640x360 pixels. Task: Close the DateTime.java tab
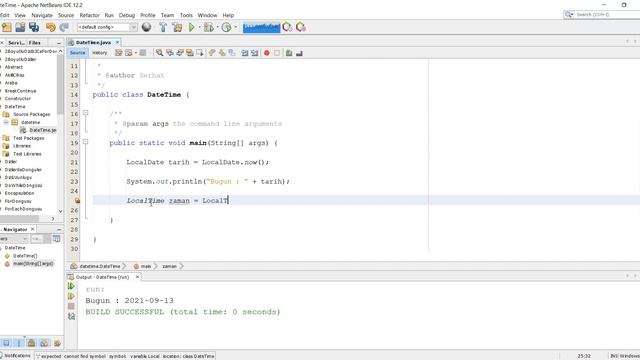117,42
